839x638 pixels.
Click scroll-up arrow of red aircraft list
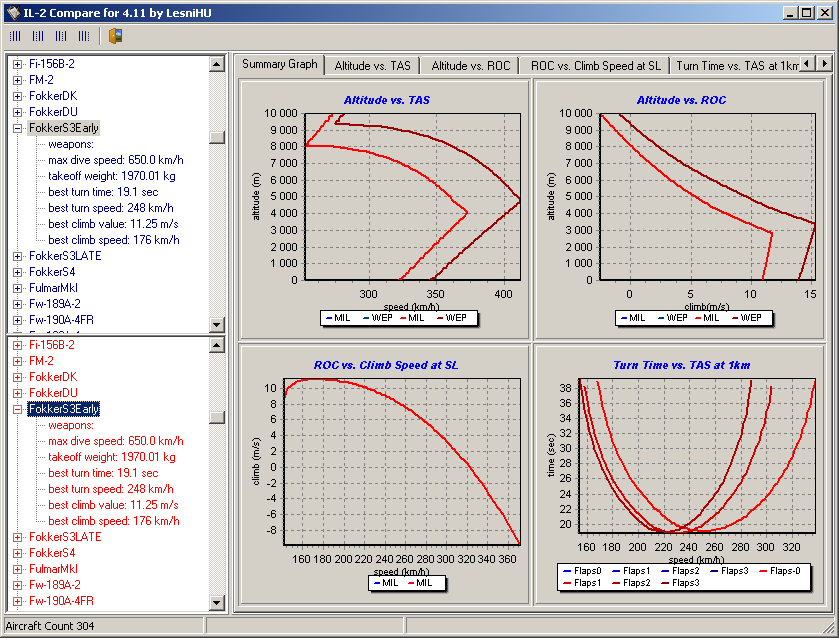(217, 345)
